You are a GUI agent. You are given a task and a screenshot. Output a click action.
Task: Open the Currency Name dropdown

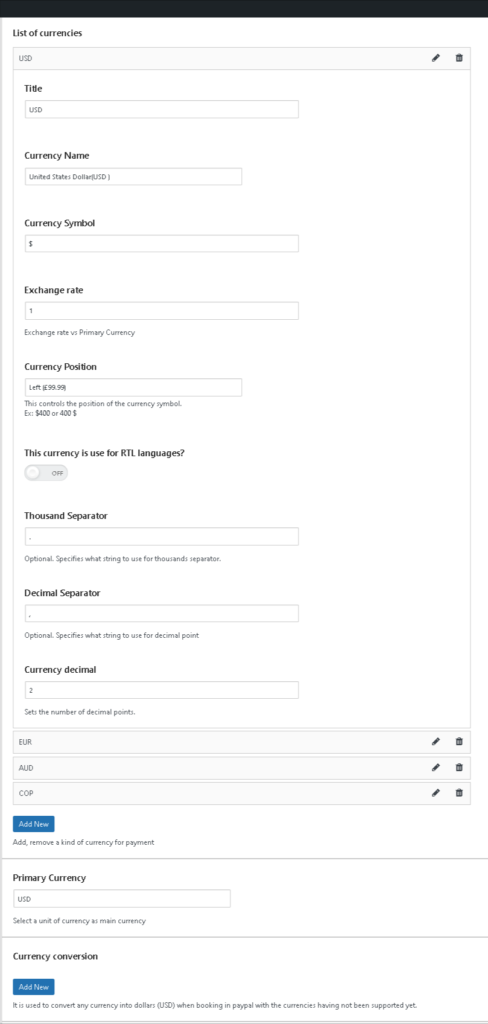click(x=133, y=176)
